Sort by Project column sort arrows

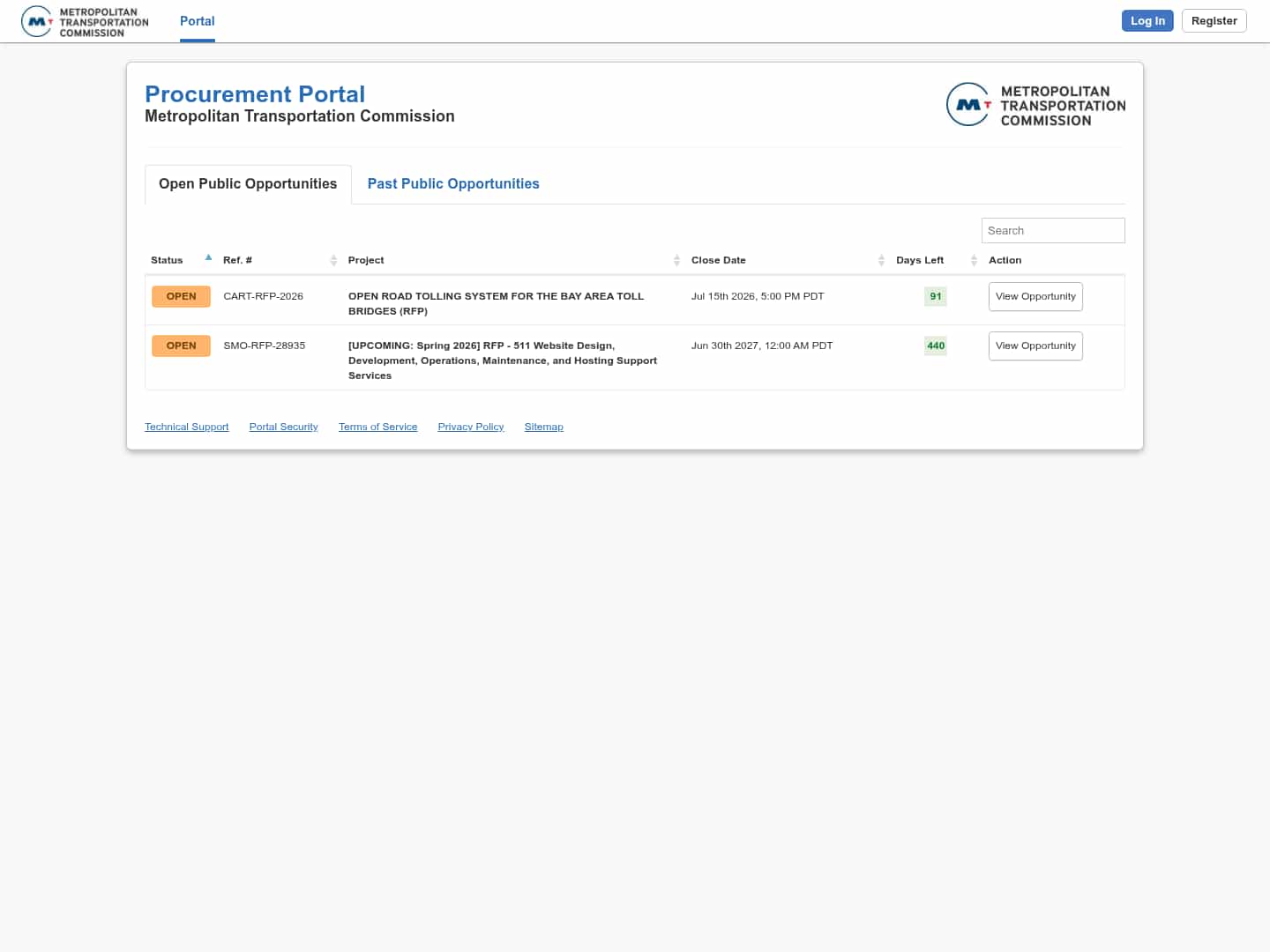676,260
